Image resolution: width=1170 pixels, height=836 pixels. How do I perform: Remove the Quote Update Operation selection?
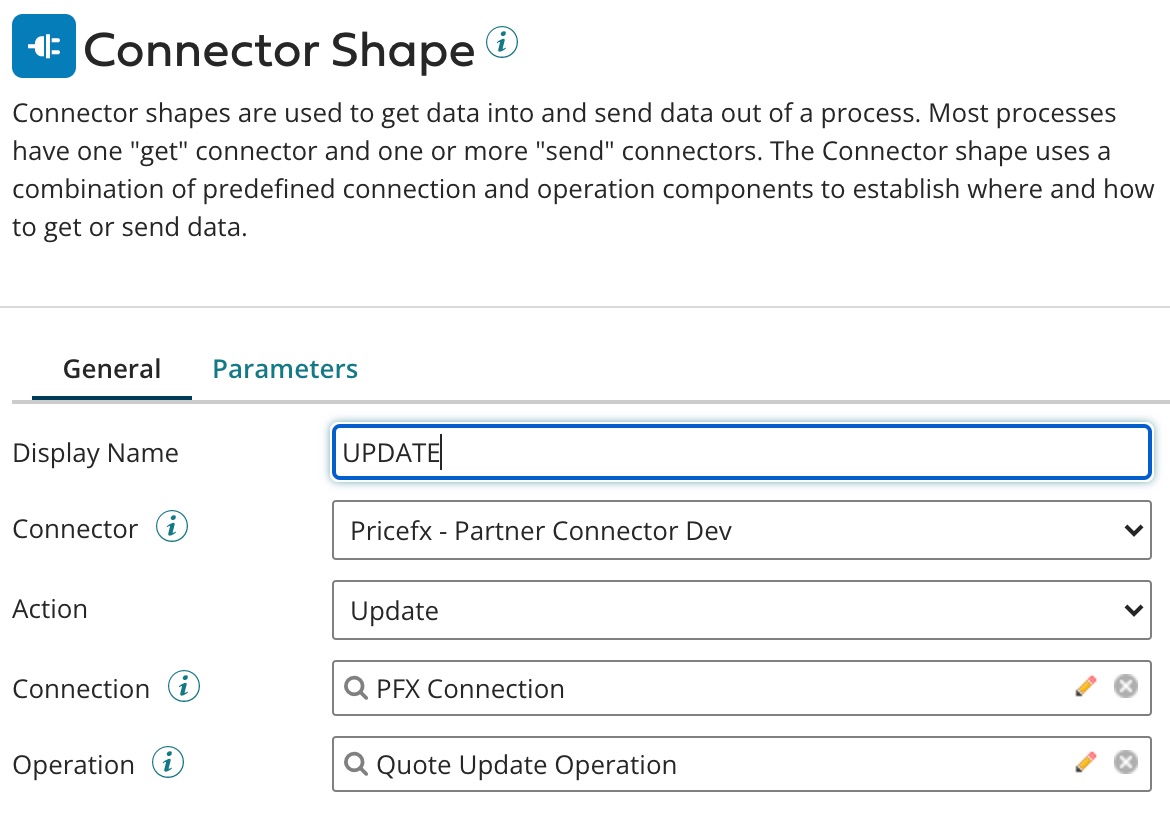(1126, 763)
